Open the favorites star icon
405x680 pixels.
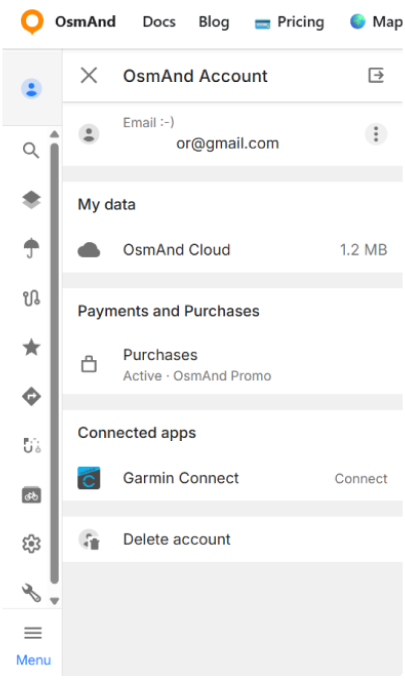point(31,347)
